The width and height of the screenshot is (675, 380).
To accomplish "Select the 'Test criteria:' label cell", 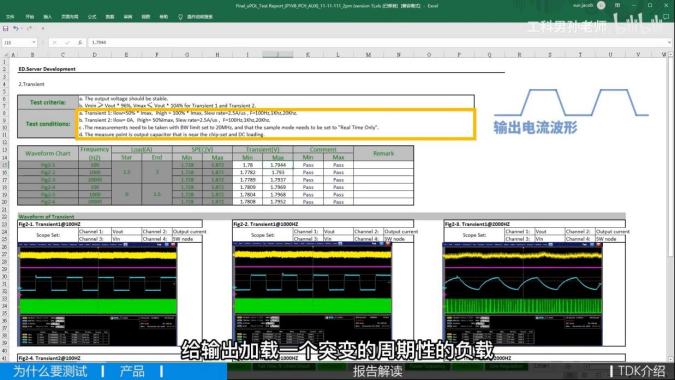I will point(48,102).
